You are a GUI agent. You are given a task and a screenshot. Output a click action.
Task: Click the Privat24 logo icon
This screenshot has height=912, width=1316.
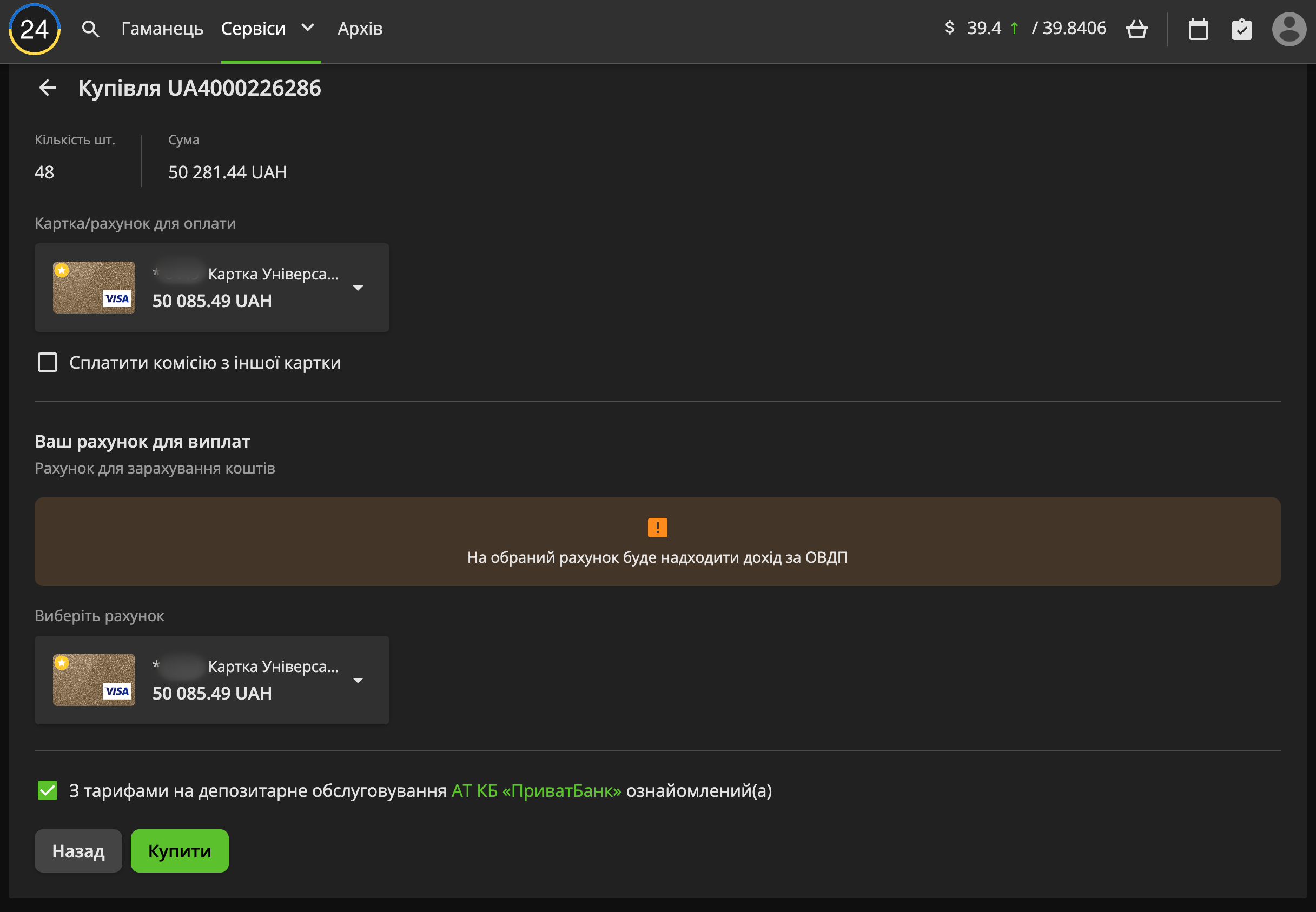click(x=34, y=29)
